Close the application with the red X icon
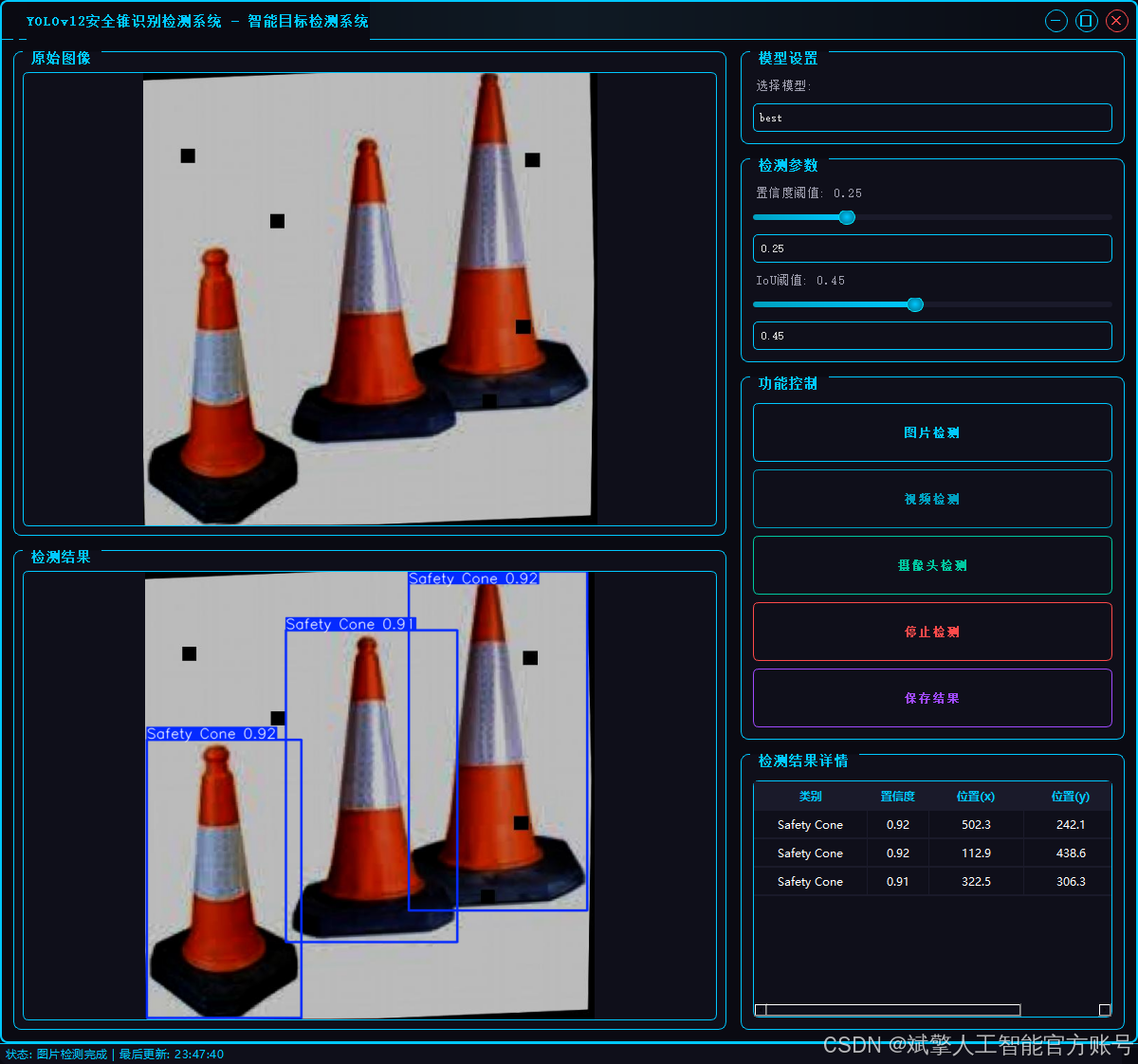 tap(1117, 21)
